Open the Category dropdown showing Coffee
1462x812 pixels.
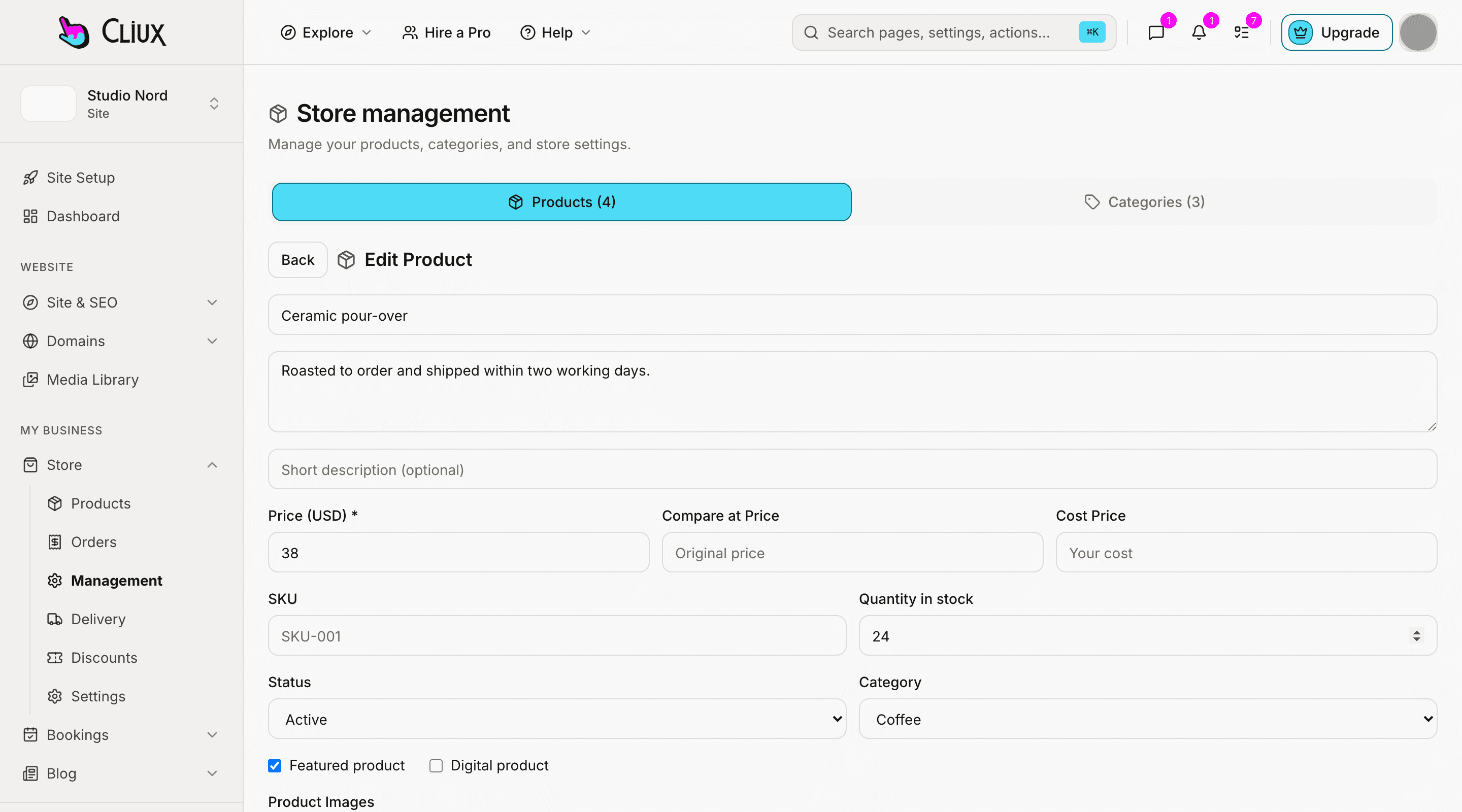pyautogui.click(x=1148, y=719)
